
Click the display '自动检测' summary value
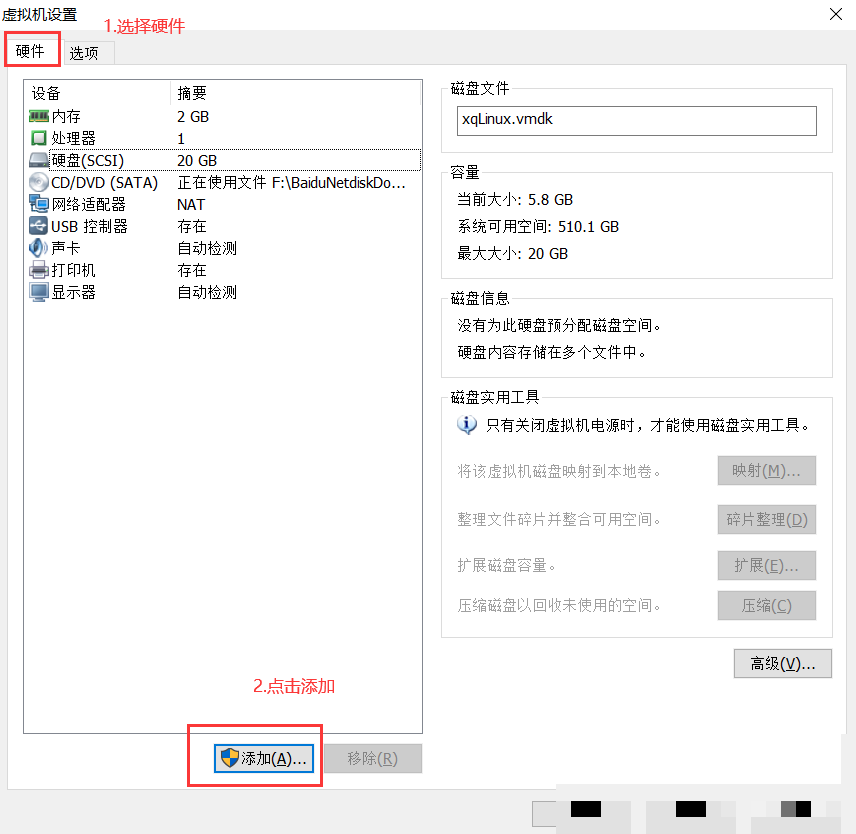(207, 292)
